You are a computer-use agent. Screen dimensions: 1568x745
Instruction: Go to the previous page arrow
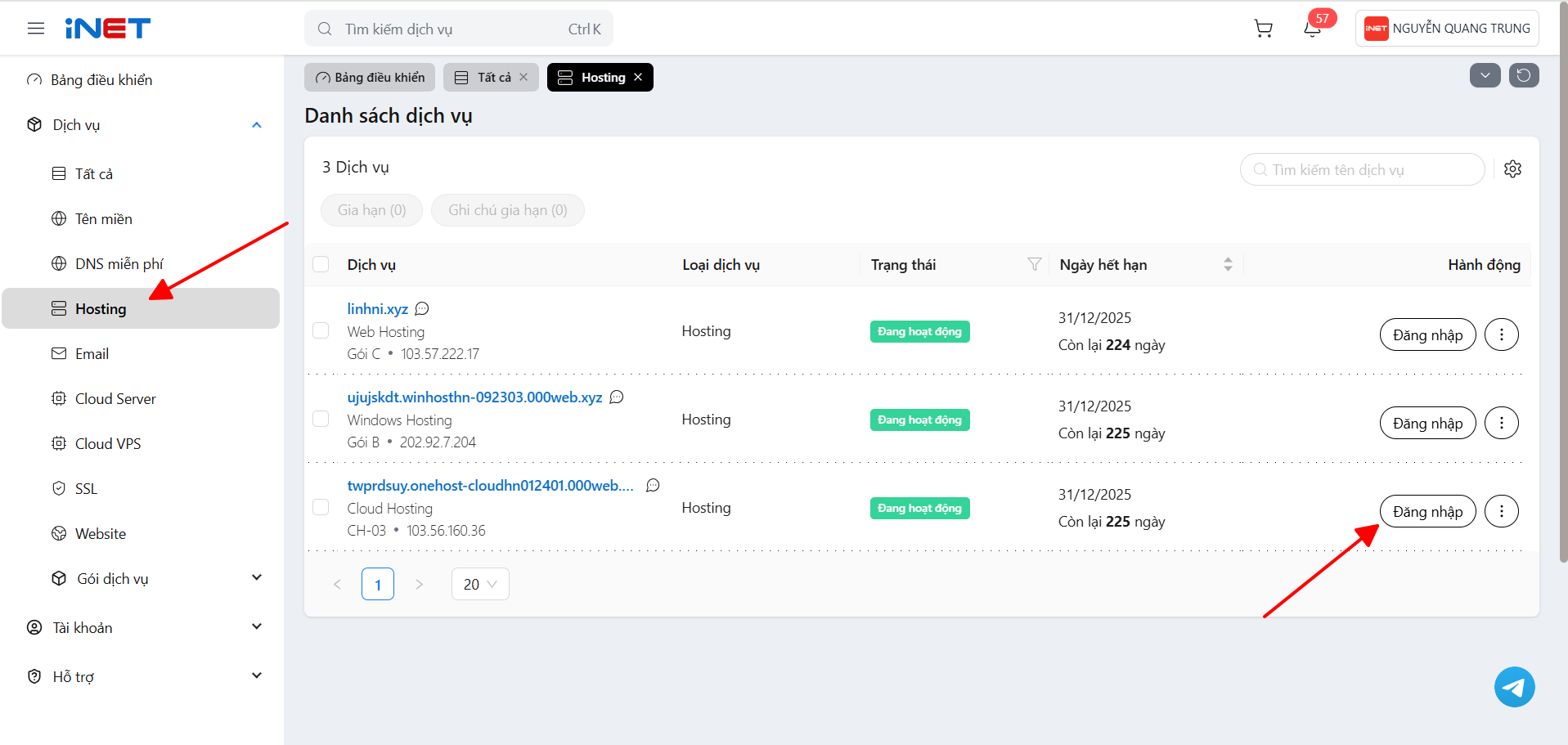coord(337,584)
